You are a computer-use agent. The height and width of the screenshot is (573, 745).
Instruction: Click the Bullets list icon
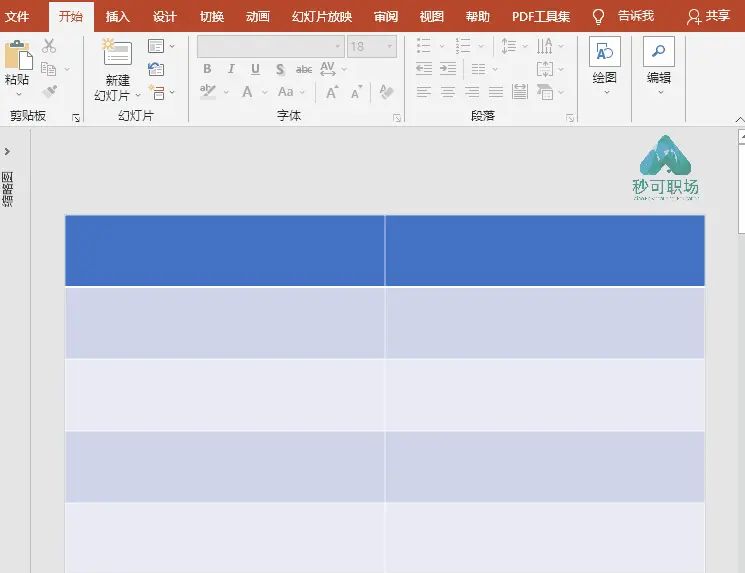coord(424,46)
